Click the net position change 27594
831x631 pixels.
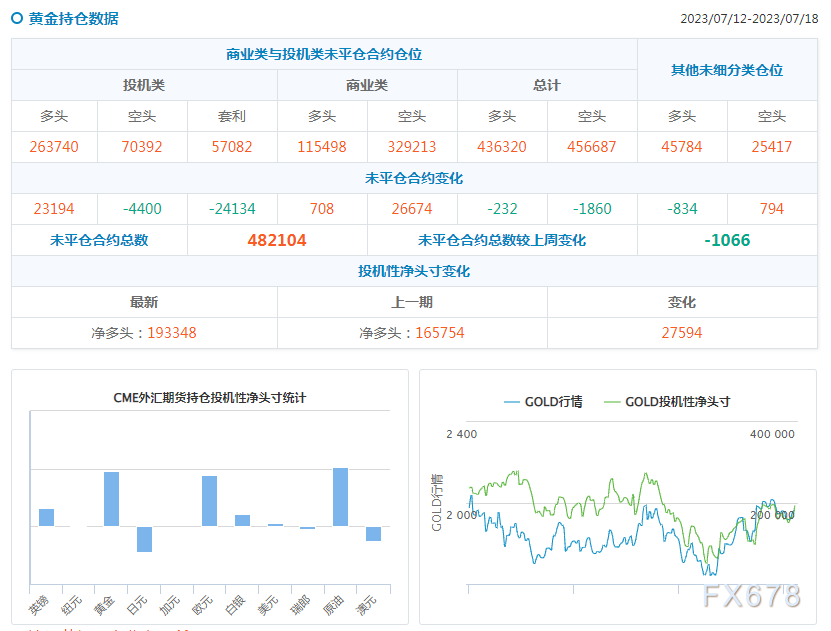tap(682, 333)
